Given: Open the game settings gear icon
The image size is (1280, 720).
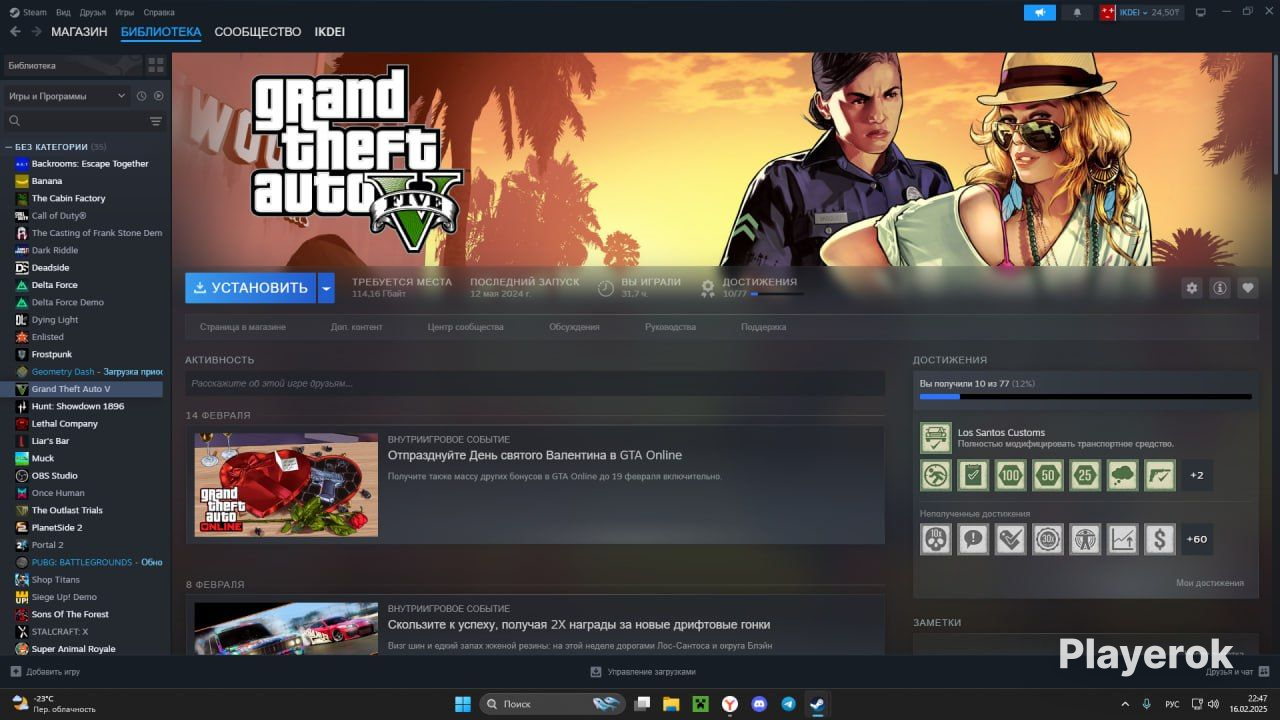Looking at the screenshot, I should 1192,288.
